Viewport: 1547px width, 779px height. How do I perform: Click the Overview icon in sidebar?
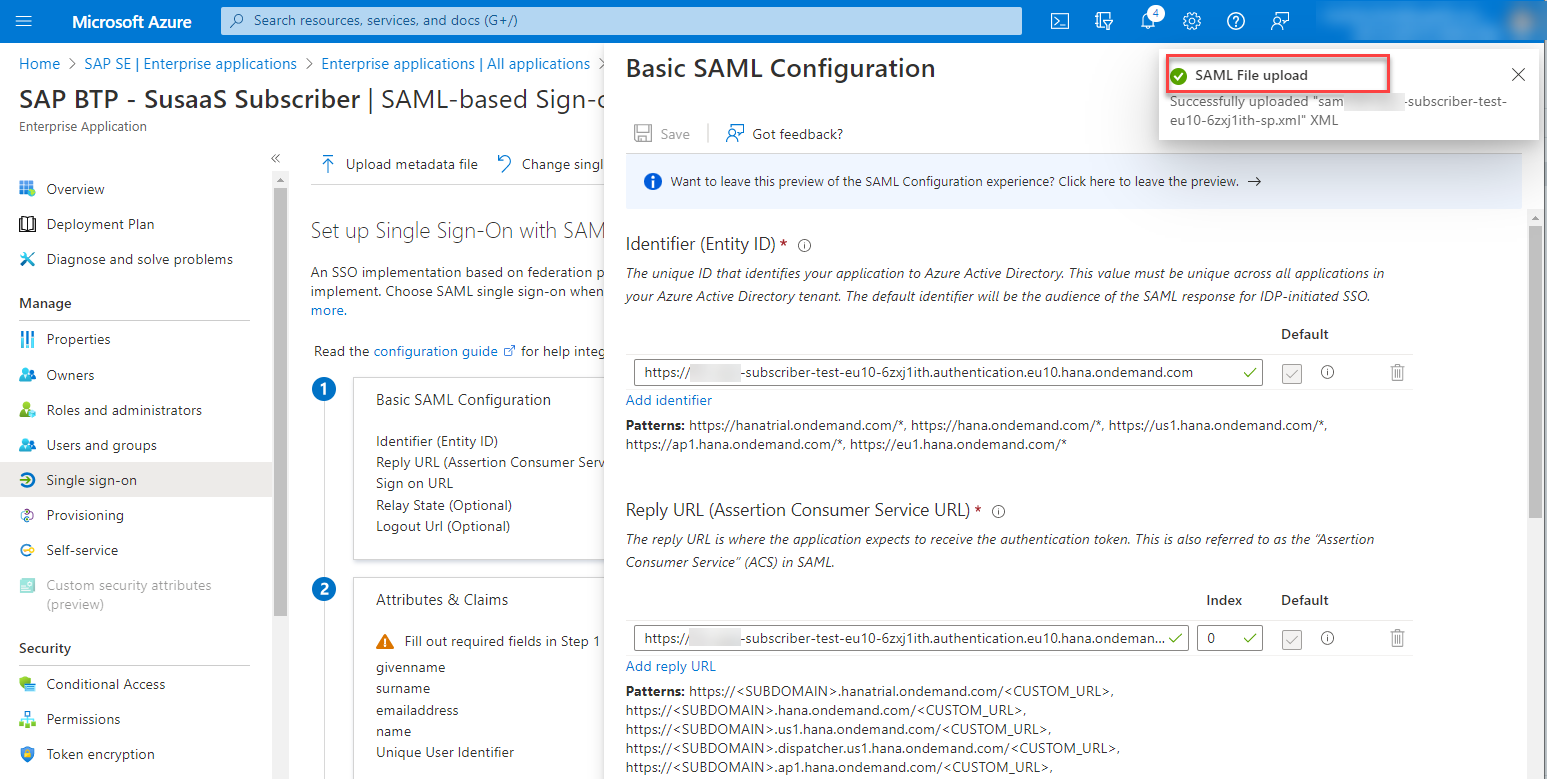27,189
